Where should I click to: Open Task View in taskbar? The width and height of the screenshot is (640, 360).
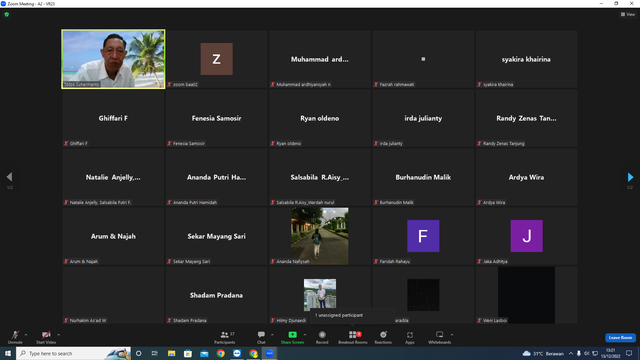(155, 353)
